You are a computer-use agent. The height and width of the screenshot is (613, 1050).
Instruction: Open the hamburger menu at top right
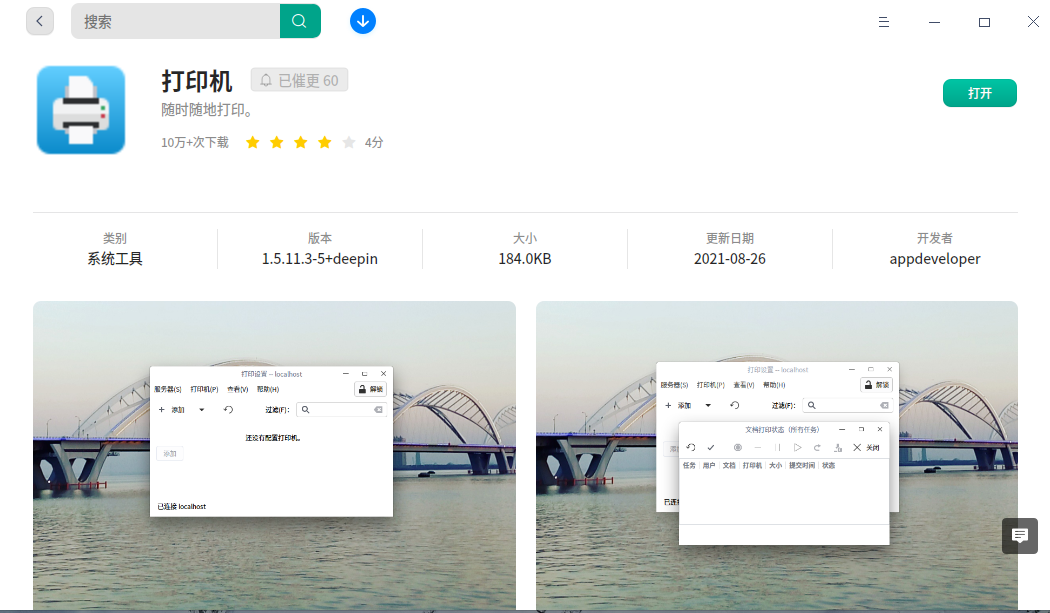(x=884, y=21)
